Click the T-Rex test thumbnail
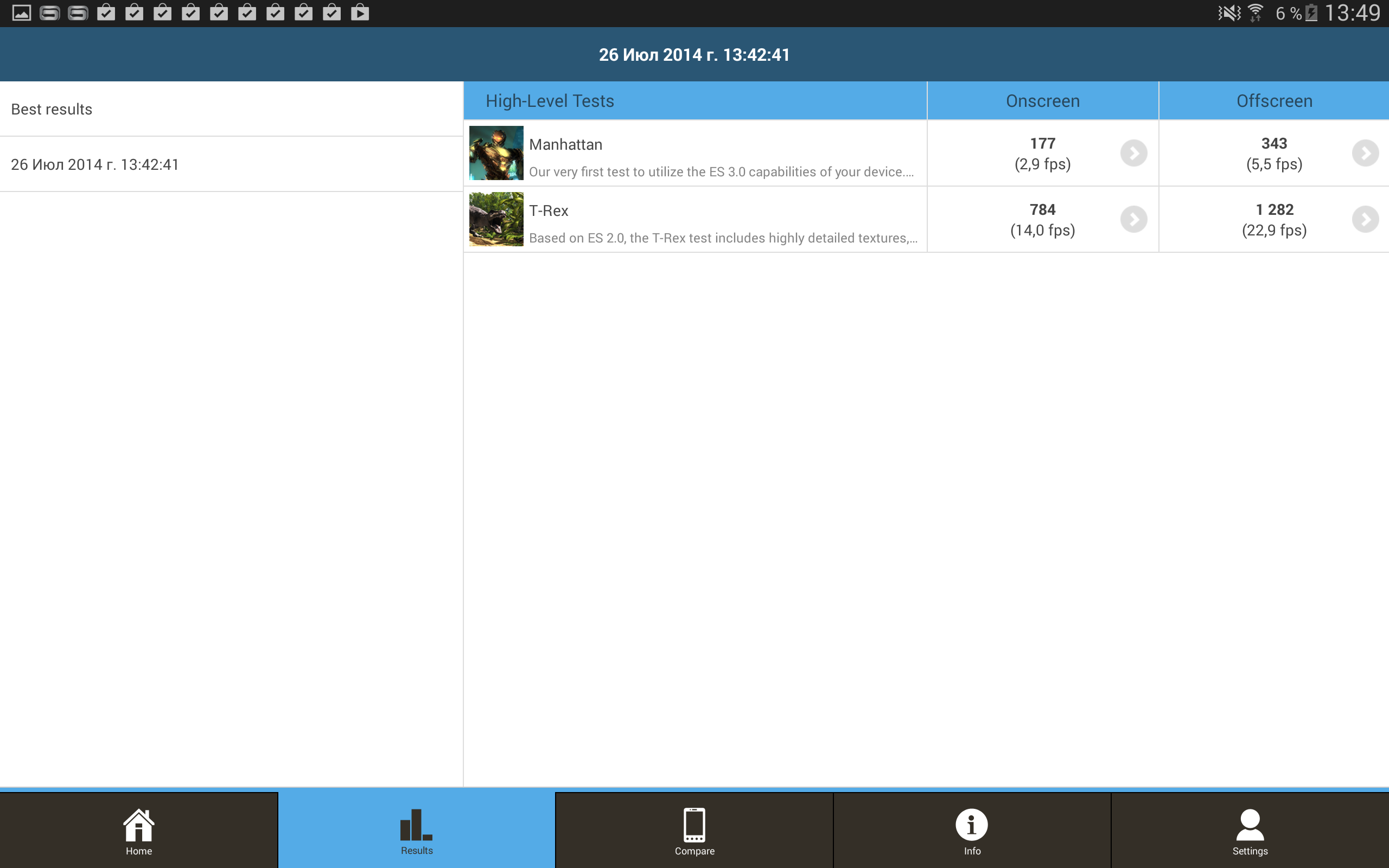The height and width of the screenshot is (868, 1389). pos(496,219)
